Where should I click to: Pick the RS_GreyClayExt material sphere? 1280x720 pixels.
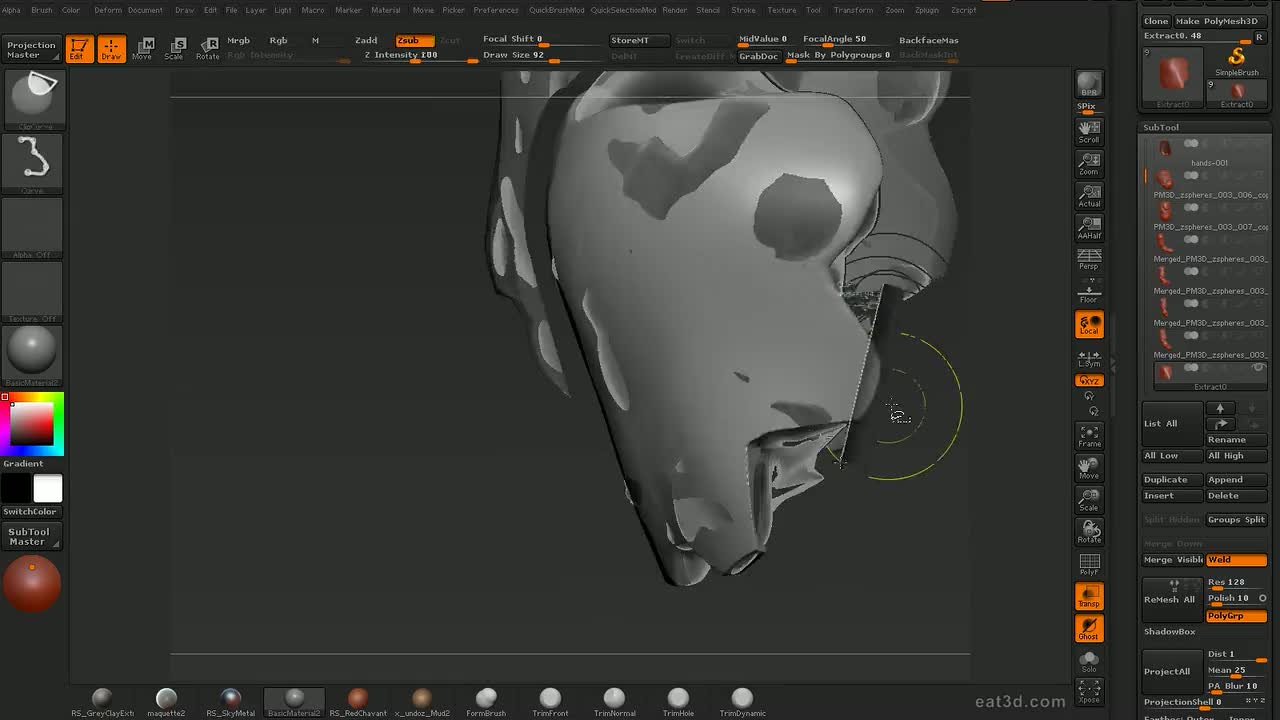pyautogui.click(x=102, y=702)
